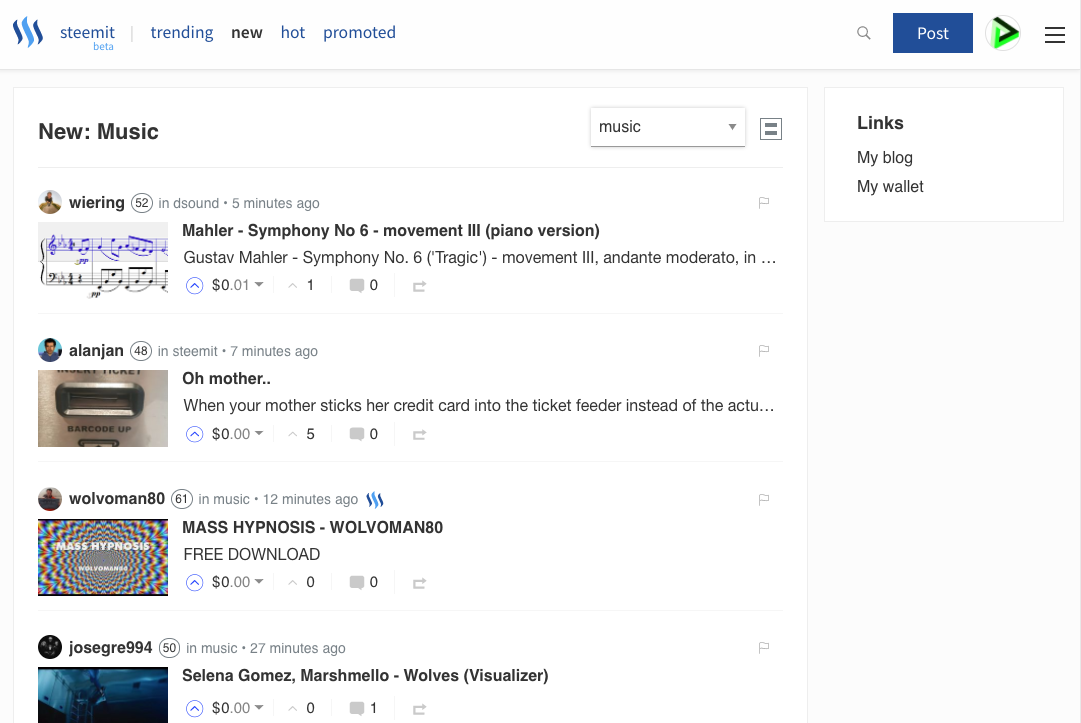
Task: Upvote the Mahler Symphony post
Action: click(194, 285)
